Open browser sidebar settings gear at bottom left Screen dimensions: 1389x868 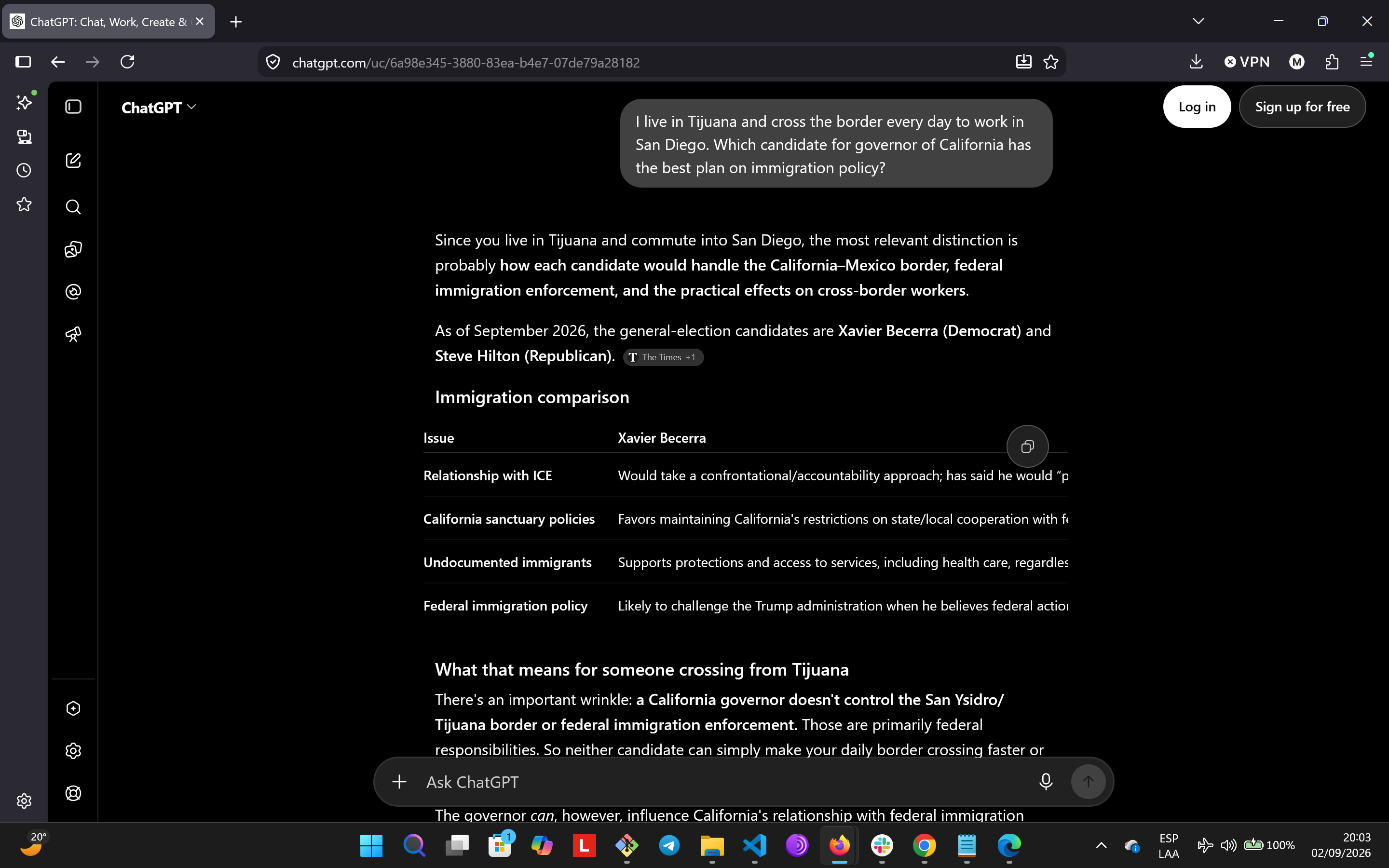point(24,801)
